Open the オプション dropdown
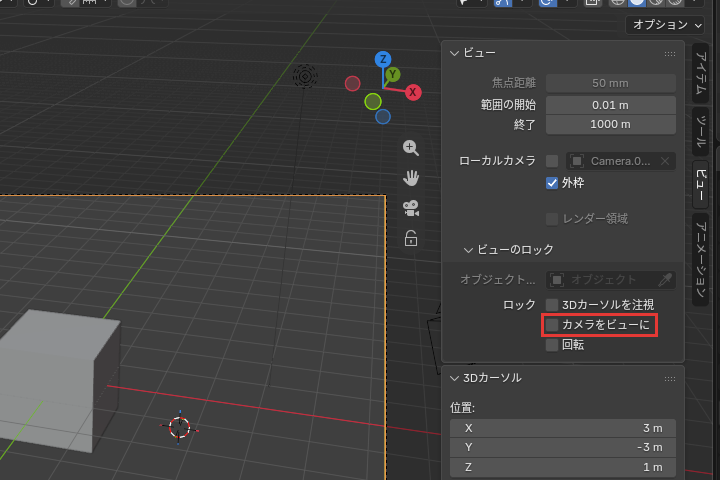720x480 pixels. tap(665, 25)
